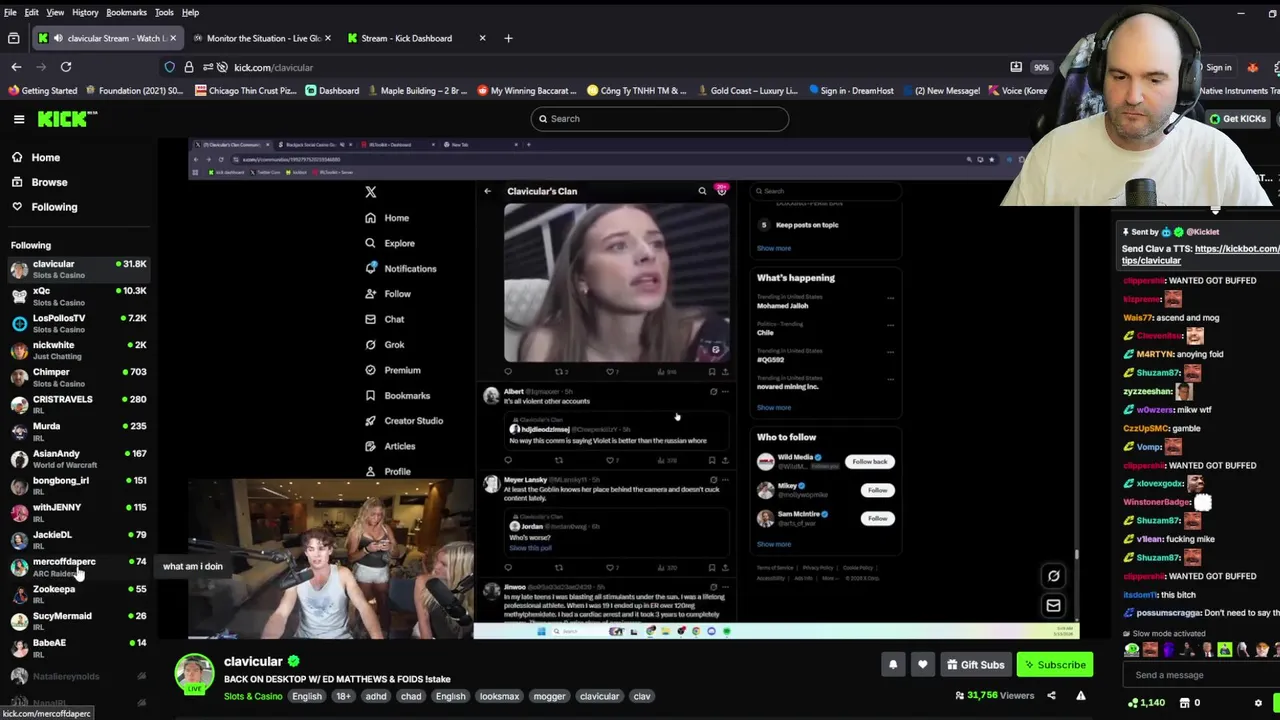Open CRISTRAVELS channel in Following list
This screenshot has height=720, width=1280.
(78, 404)
